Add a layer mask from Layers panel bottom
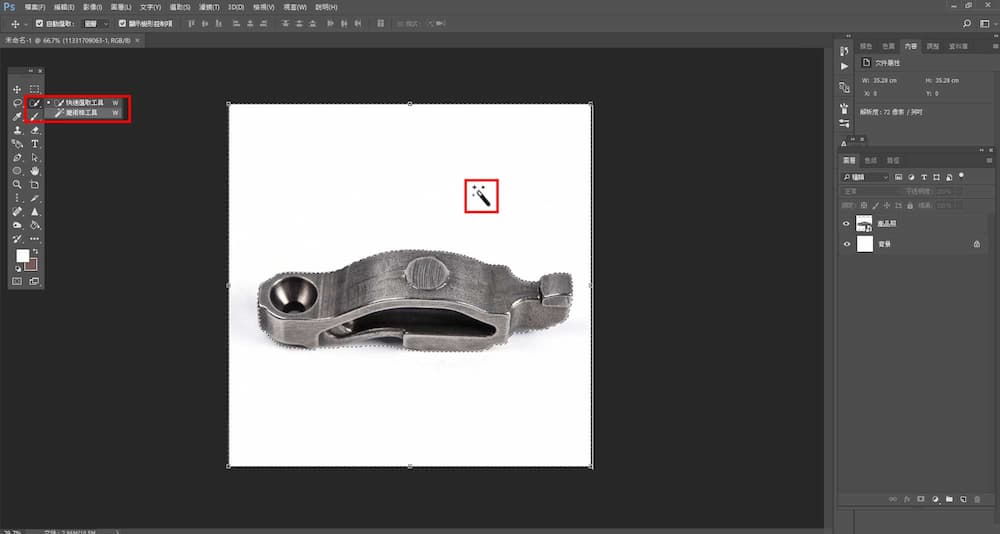Viewport: 1000px width, 534px height. coord(921,499)
